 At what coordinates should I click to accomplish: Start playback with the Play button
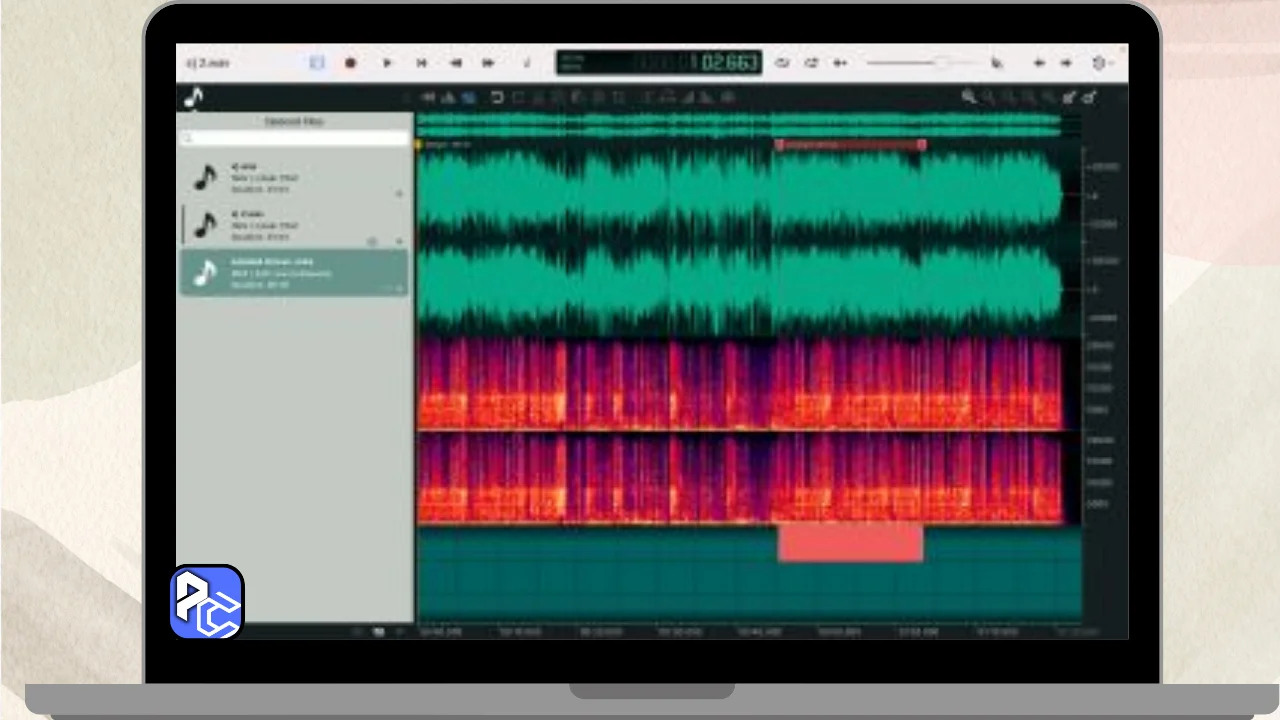tap(387, 63)
